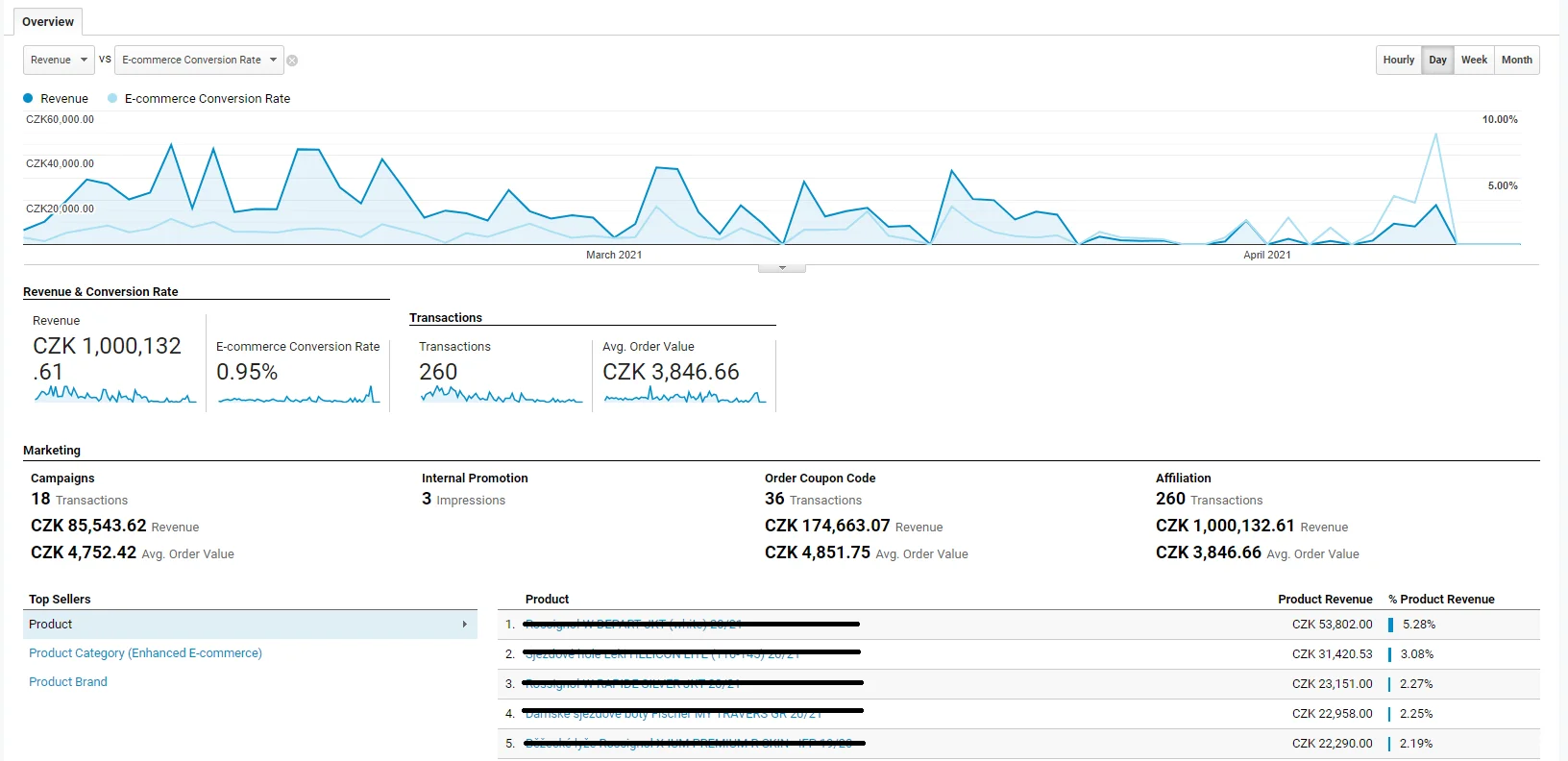Select the Day granularity tab
The height and width of the screenshot is (761, 1568).
pyautogui.click(x=1437, y=60)
